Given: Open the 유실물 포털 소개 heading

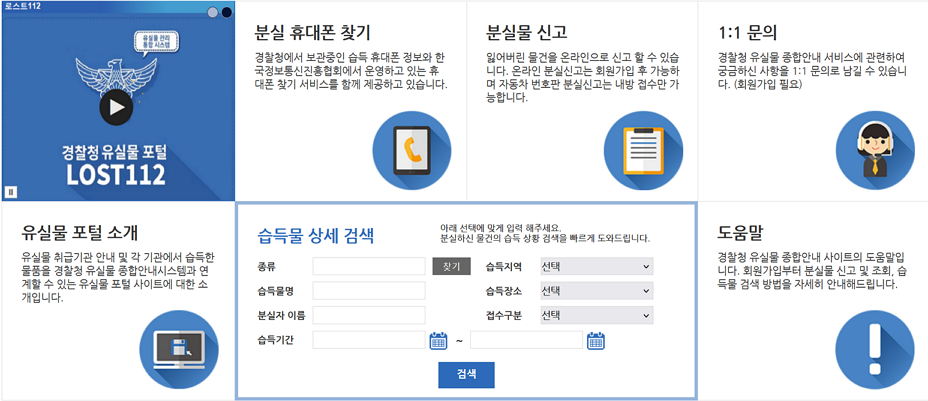Looking at the screenshot, I should (x=79, y=232).
